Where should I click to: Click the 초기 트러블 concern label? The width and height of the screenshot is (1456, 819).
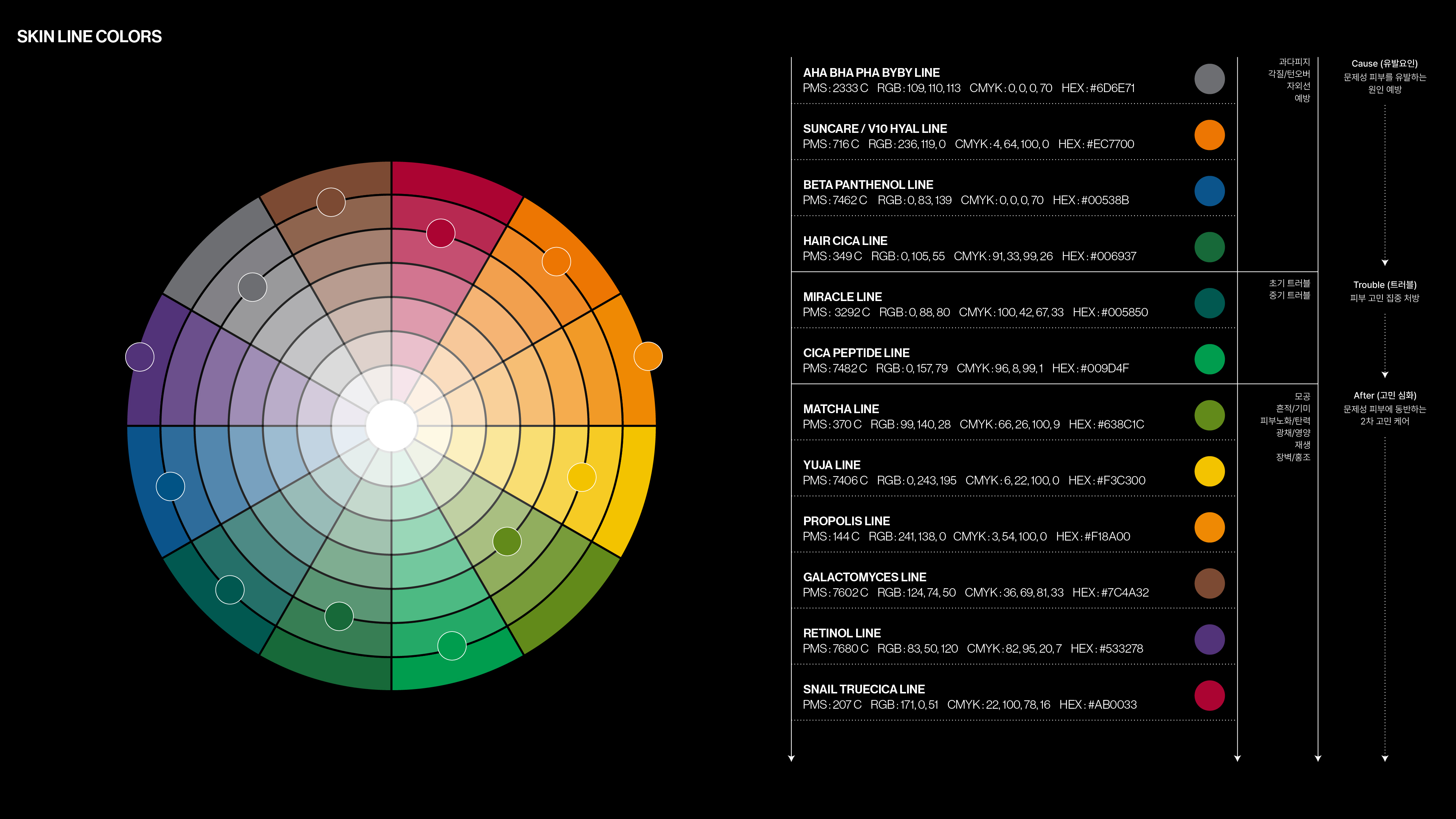click(1289, 283)
